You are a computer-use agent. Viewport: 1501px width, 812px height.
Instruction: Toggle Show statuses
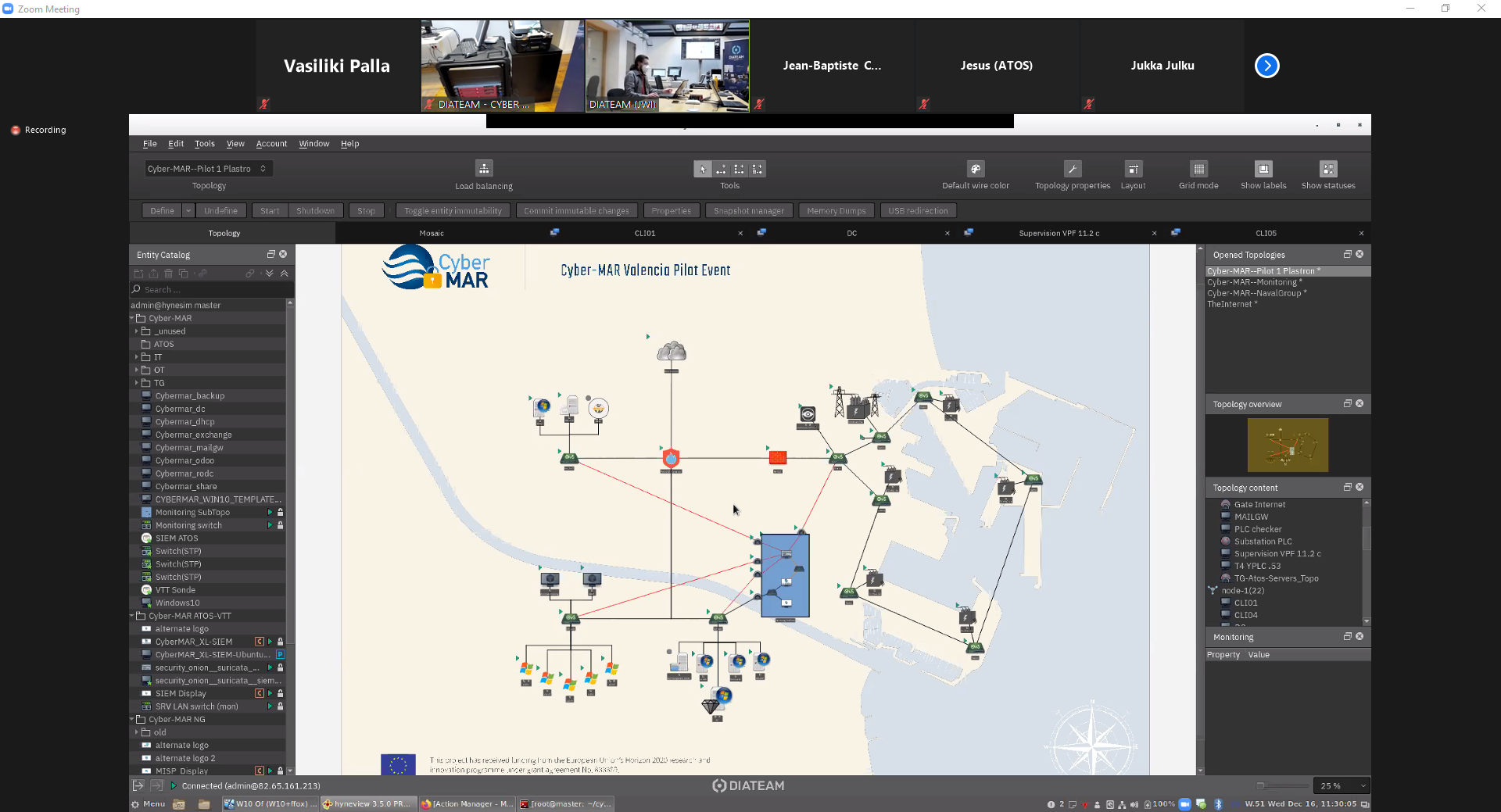(x=1328, y=169)
